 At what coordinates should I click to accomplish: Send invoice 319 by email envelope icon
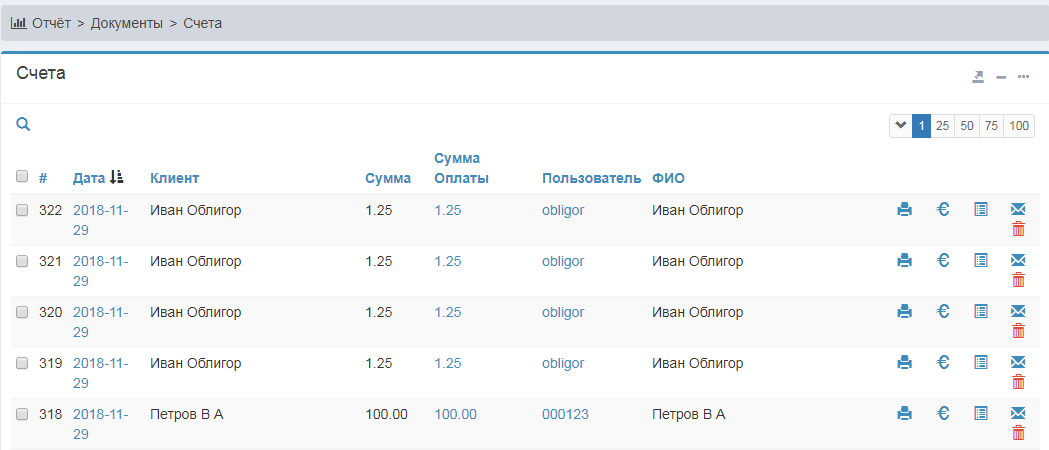click(1018, 362)
